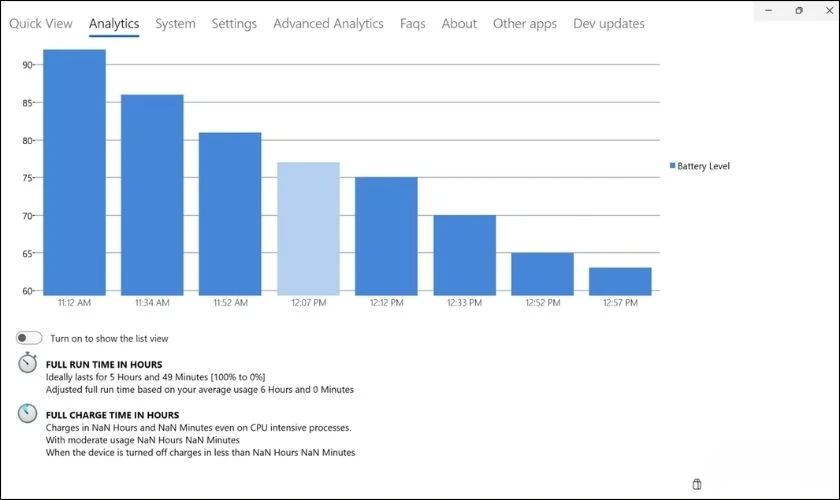Switch to the Other apps tab

coord(525,23)
